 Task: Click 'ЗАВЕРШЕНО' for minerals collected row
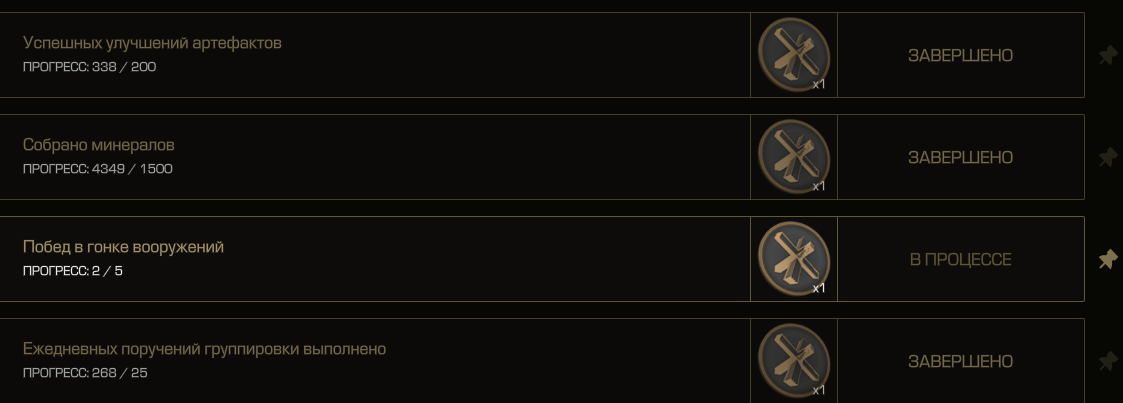tap(960, 157)
